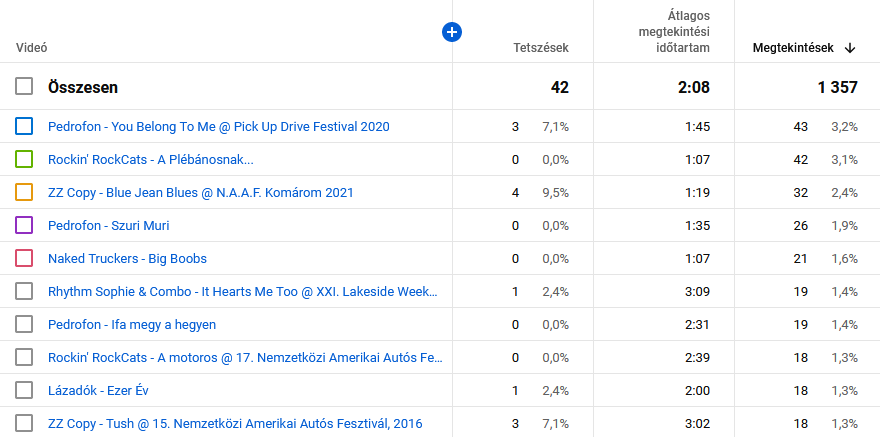Select the checkbox for Lázadók Ezer Év
This screenshot has width=880, height=437.
(x=24, y=391)
